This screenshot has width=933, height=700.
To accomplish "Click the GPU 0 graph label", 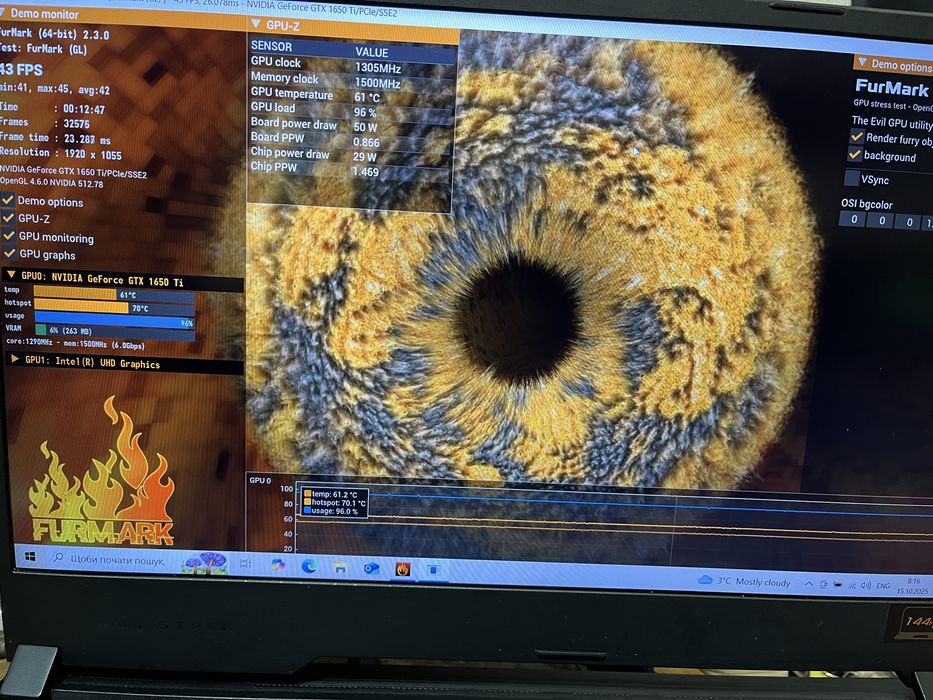I will pos(260,480).
